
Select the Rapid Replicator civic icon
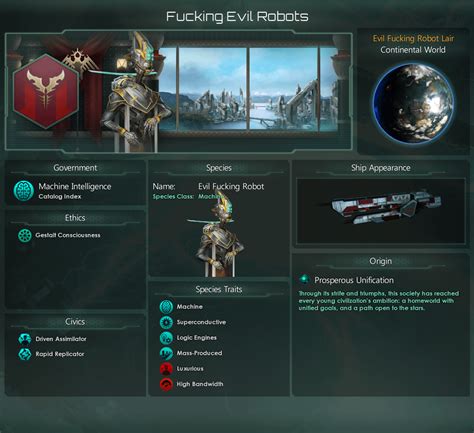(25, 354)
